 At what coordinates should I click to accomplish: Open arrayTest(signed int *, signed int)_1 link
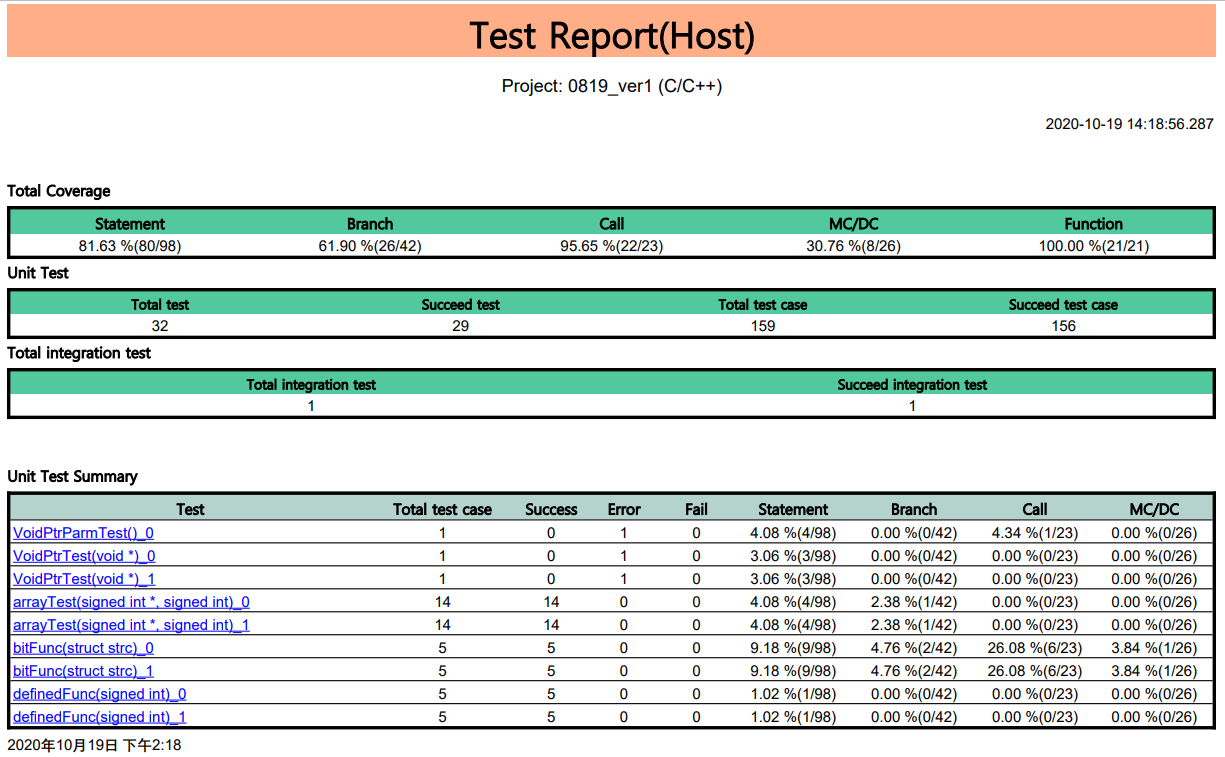131,625
